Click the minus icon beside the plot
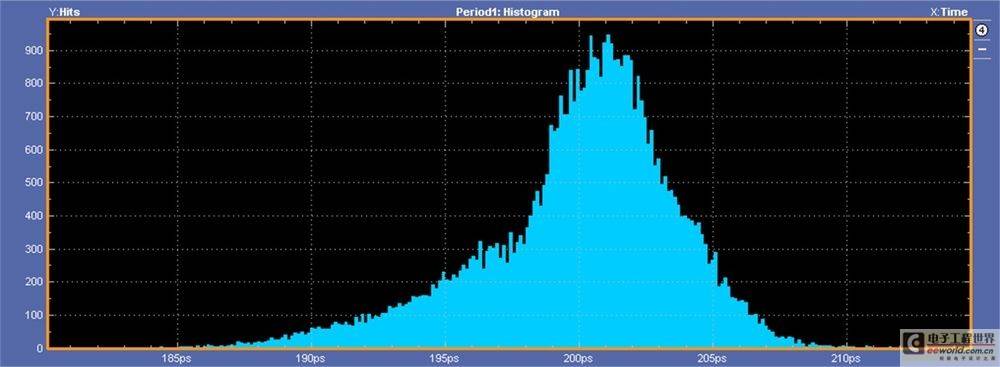Image resolution: width=1000 pixels, height=367 pixels. click(982, 48)
